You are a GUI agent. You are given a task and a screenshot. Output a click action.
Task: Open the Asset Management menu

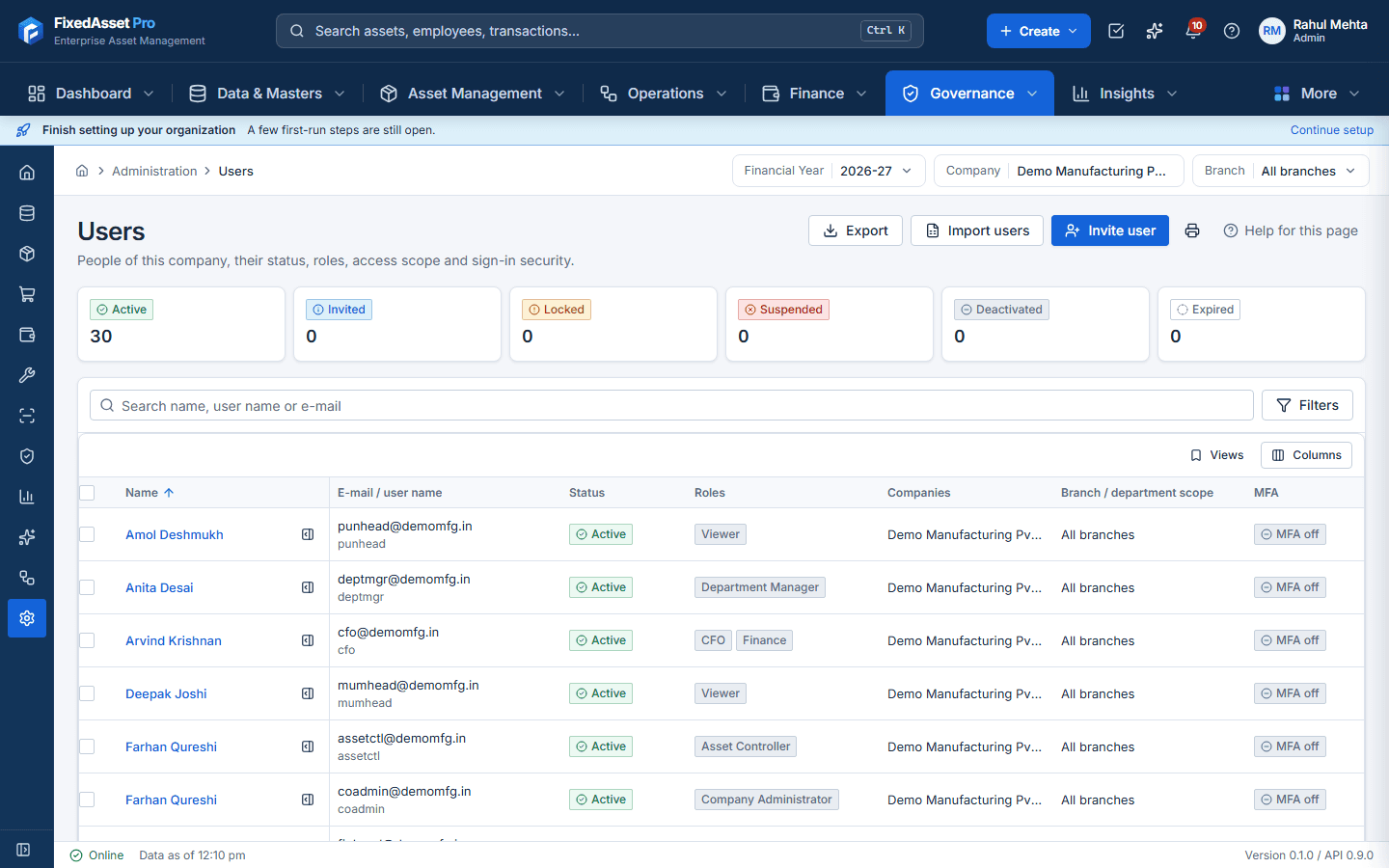point(473,94)
